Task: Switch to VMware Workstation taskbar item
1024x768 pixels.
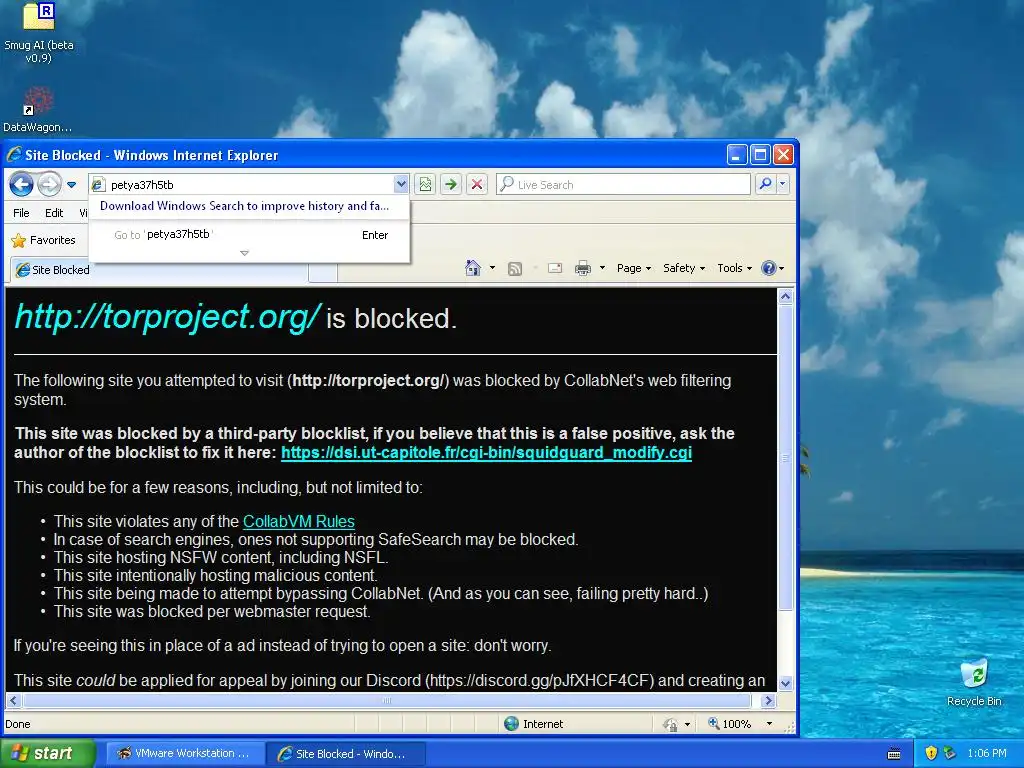Action: coord(184,753)
